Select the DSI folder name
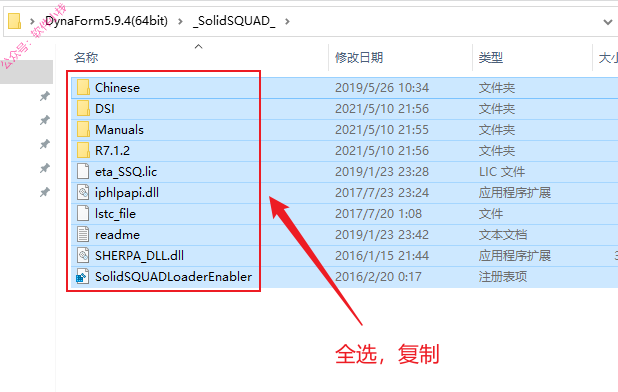618x392 pixels. point(105,108)
